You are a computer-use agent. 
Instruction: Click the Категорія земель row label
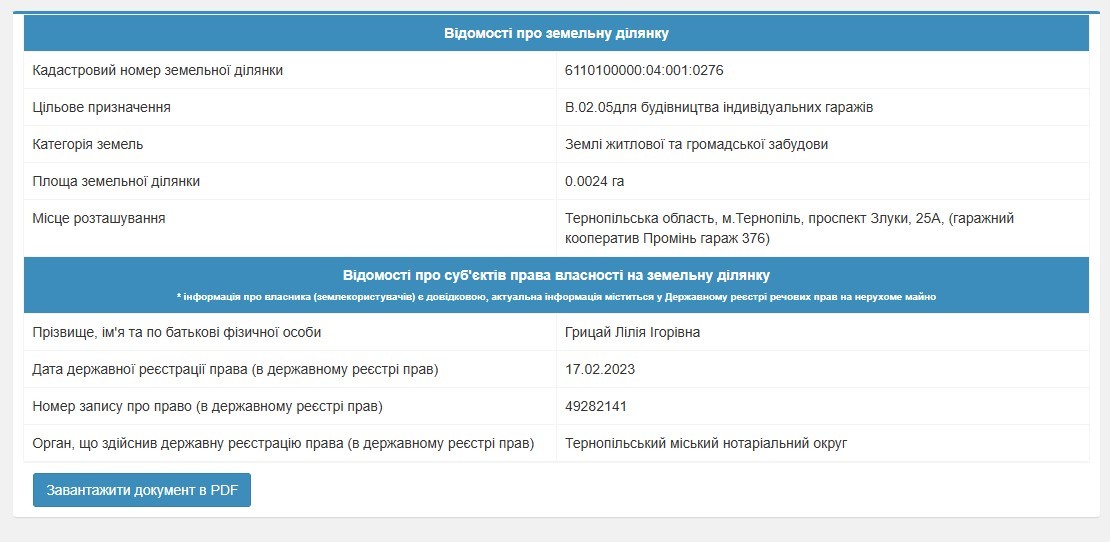[88, 144]
